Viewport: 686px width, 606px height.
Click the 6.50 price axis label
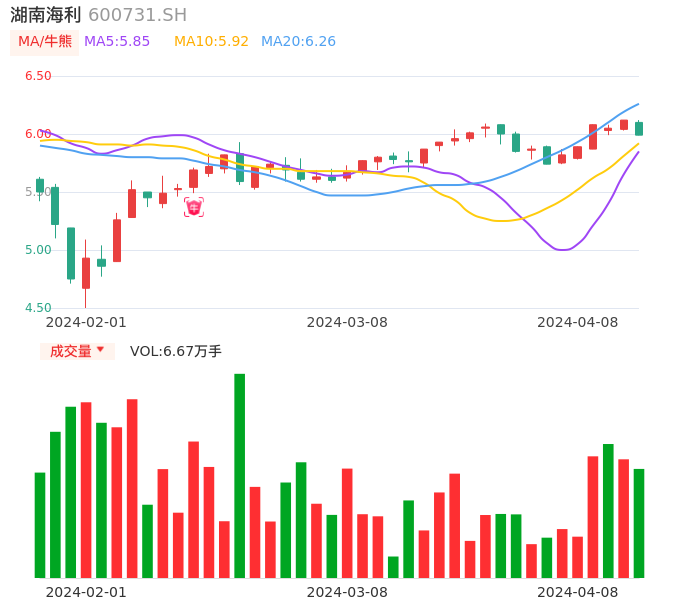pyautogui.click(x=38, y=76)
